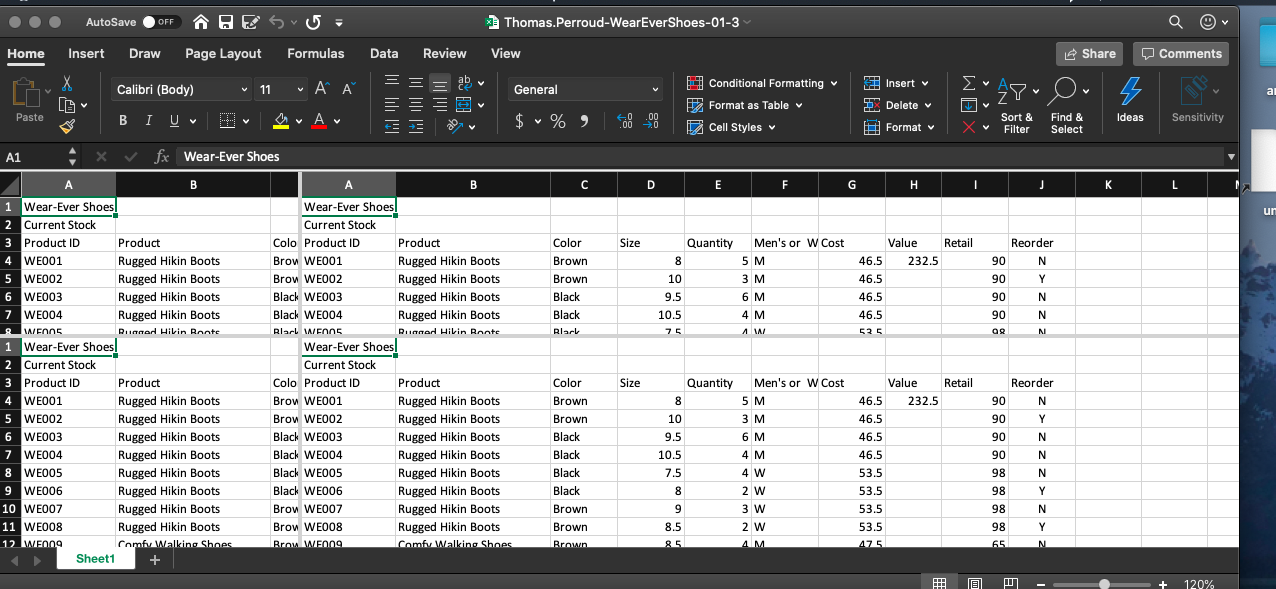The image size is (1276, 589).
Task: Increase font size with larger A icon
Action: [x=322, y=89]
